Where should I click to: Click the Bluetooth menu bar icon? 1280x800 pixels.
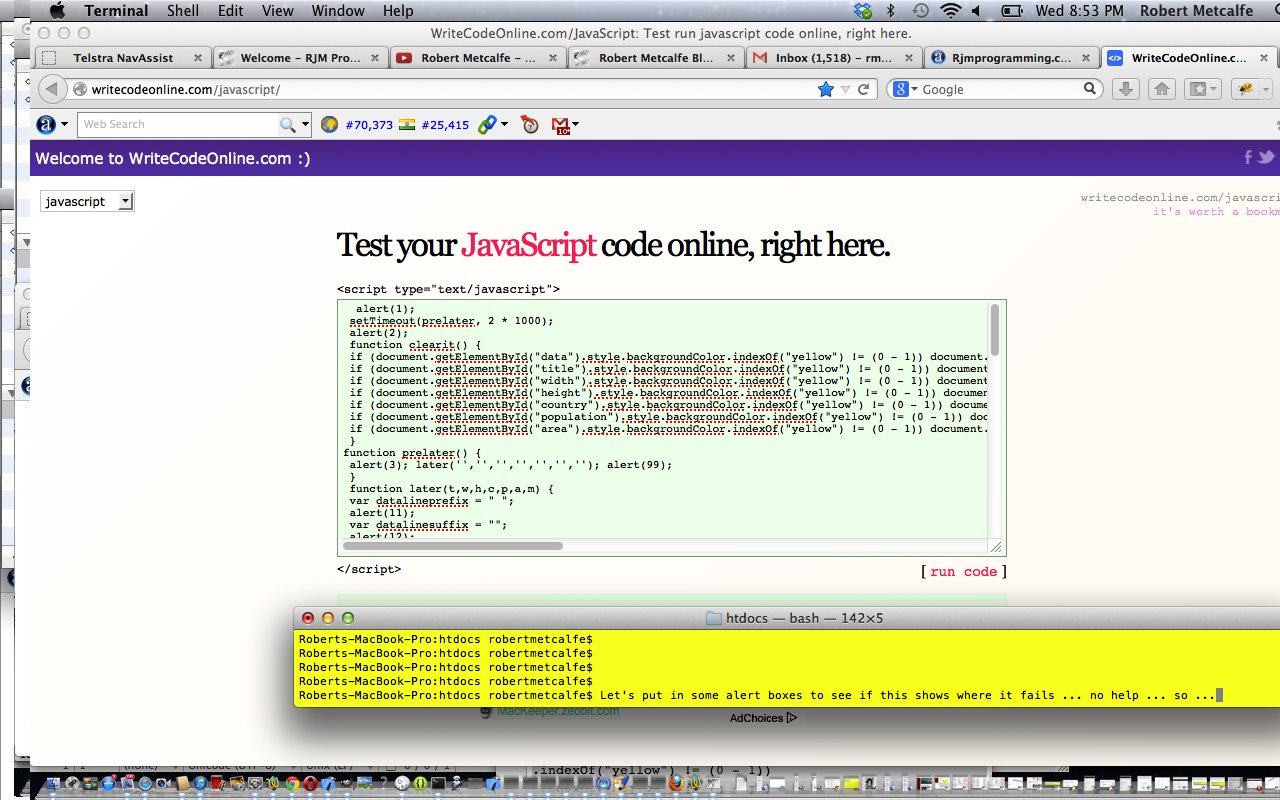(x=891, y=11)
